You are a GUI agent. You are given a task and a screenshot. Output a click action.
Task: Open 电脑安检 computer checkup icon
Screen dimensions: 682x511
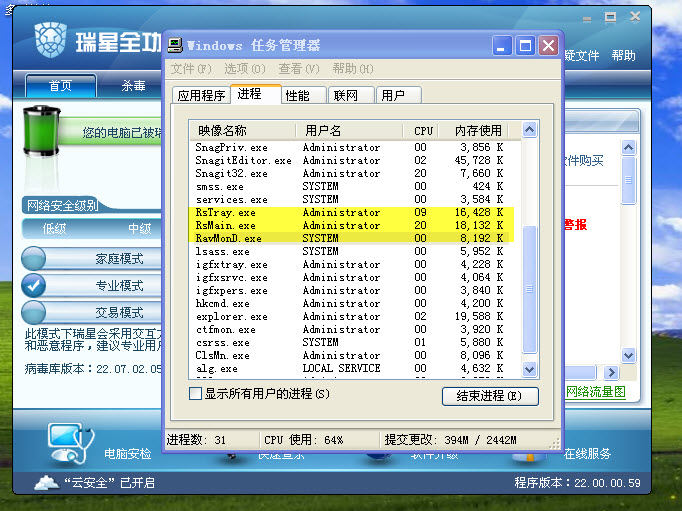(x=71, y=443)
